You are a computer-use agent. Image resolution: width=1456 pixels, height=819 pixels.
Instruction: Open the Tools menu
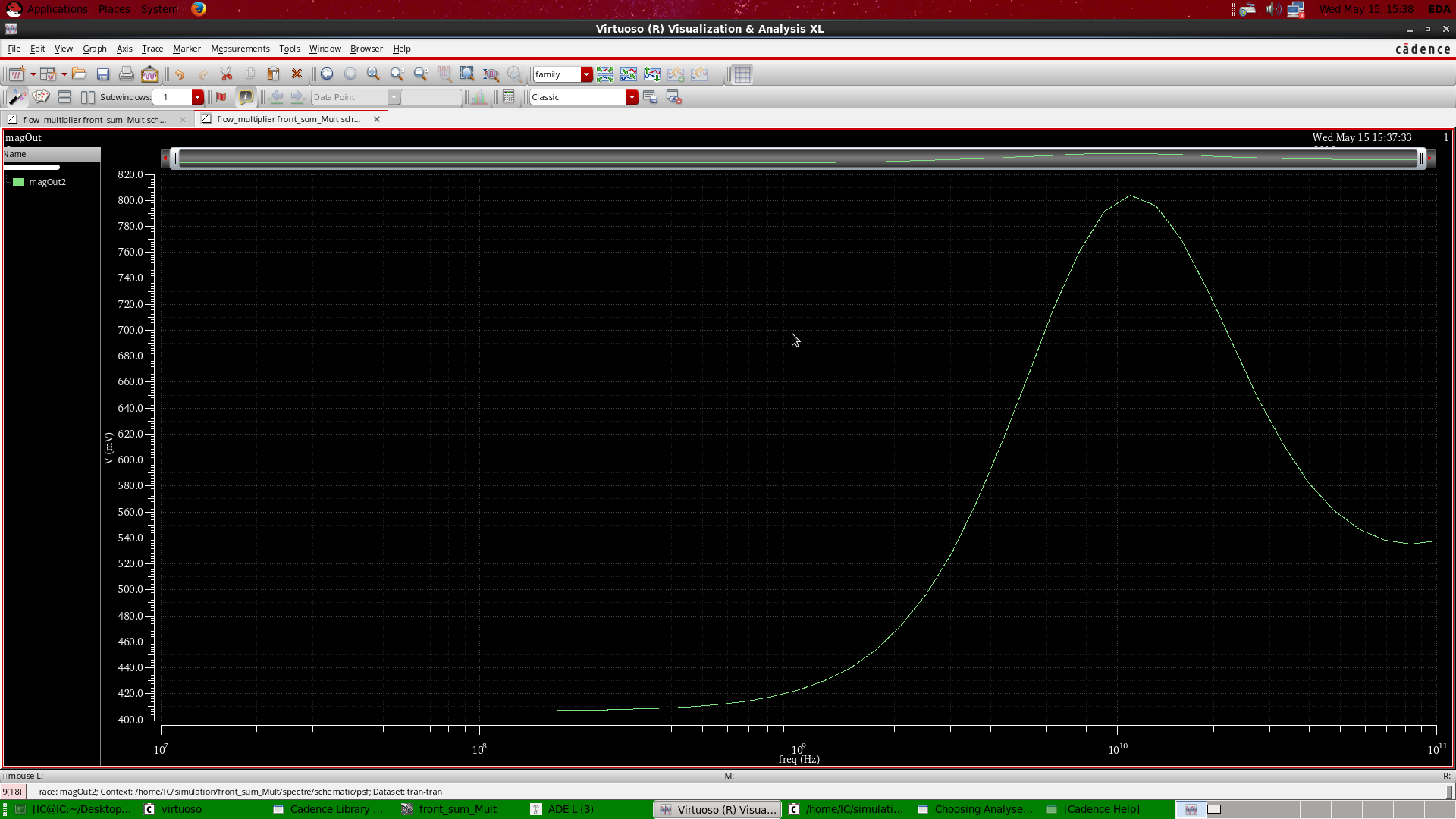[x=290, y=49]
